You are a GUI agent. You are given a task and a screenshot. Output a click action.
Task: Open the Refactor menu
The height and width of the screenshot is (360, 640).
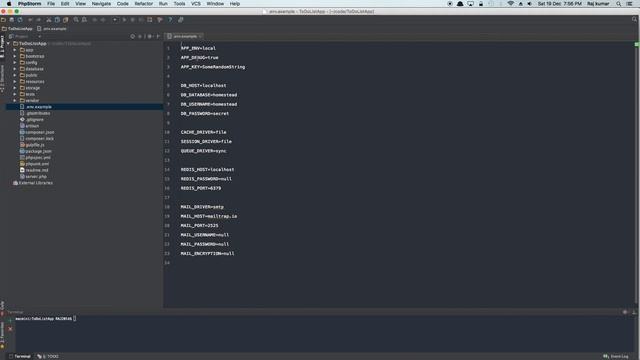point(144,4)
